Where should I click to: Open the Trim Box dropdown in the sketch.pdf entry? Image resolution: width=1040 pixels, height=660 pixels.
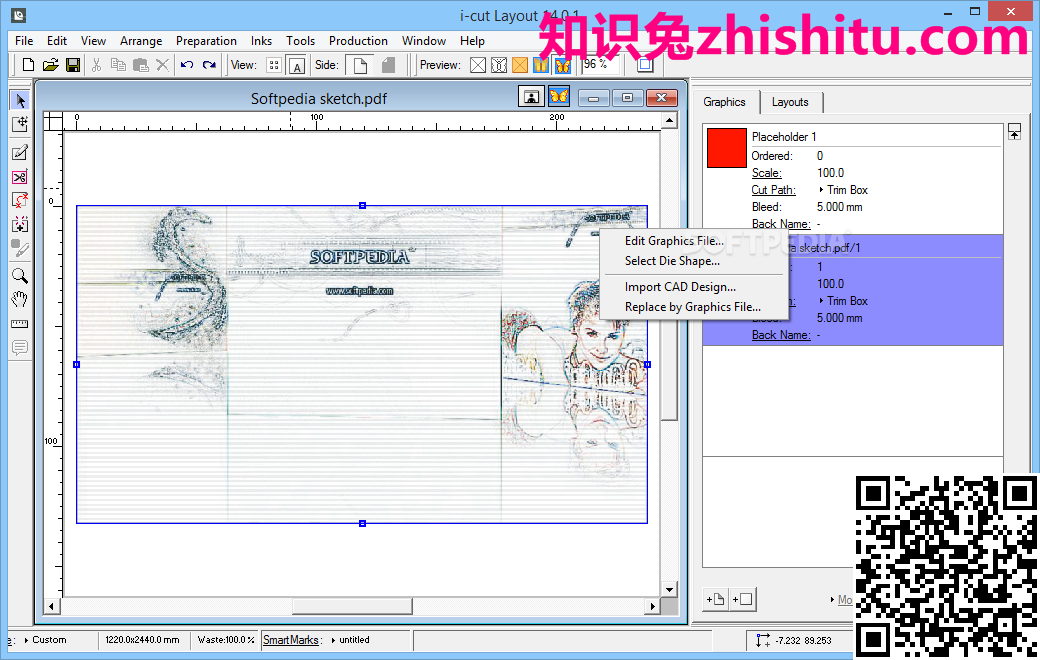click(843, 300)
